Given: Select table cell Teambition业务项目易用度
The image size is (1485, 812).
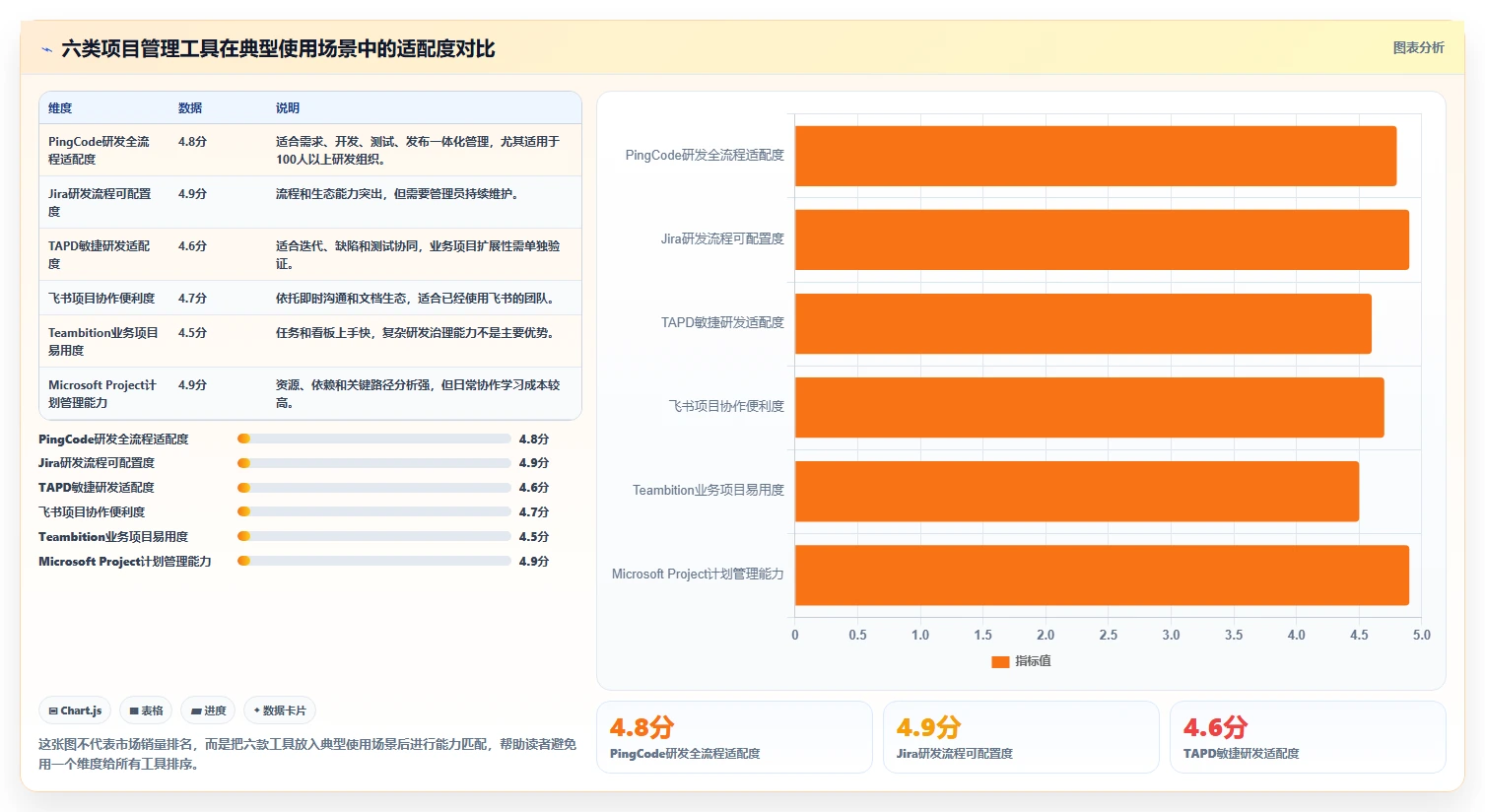Looking at the screenshot, I should tap(103, 341).
